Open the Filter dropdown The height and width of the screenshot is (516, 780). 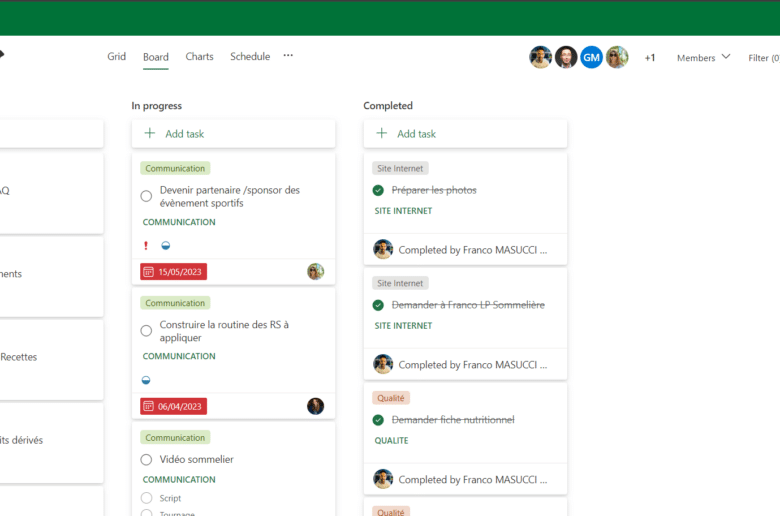(763, 57)
